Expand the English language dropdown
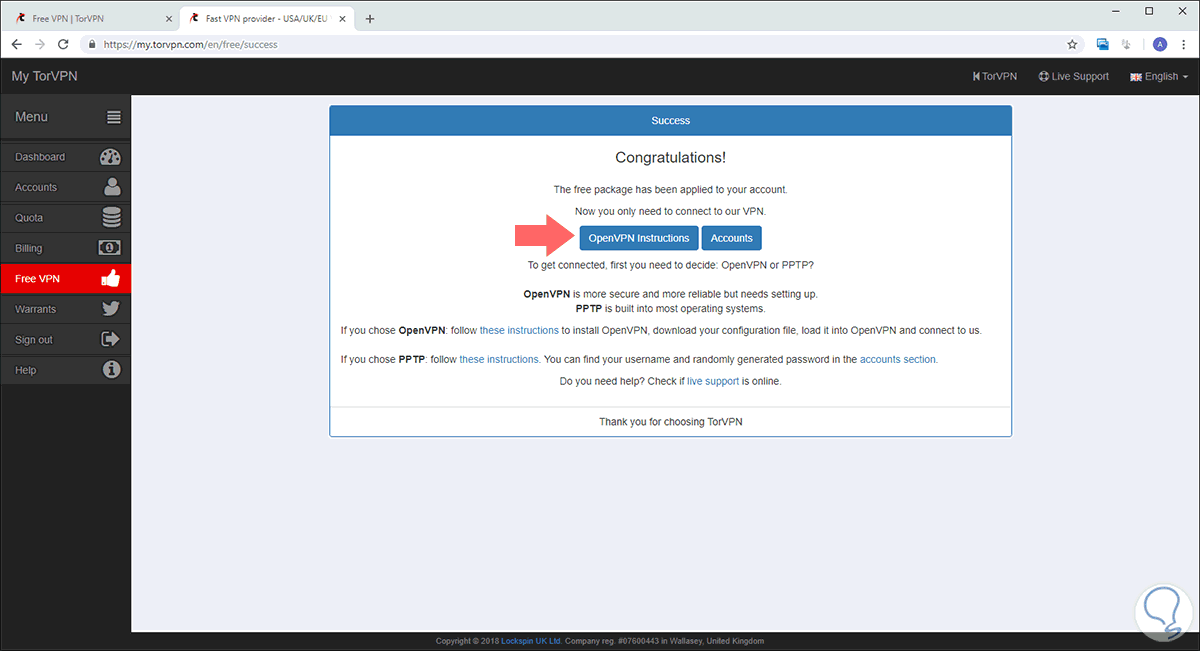 [1159, 77]
